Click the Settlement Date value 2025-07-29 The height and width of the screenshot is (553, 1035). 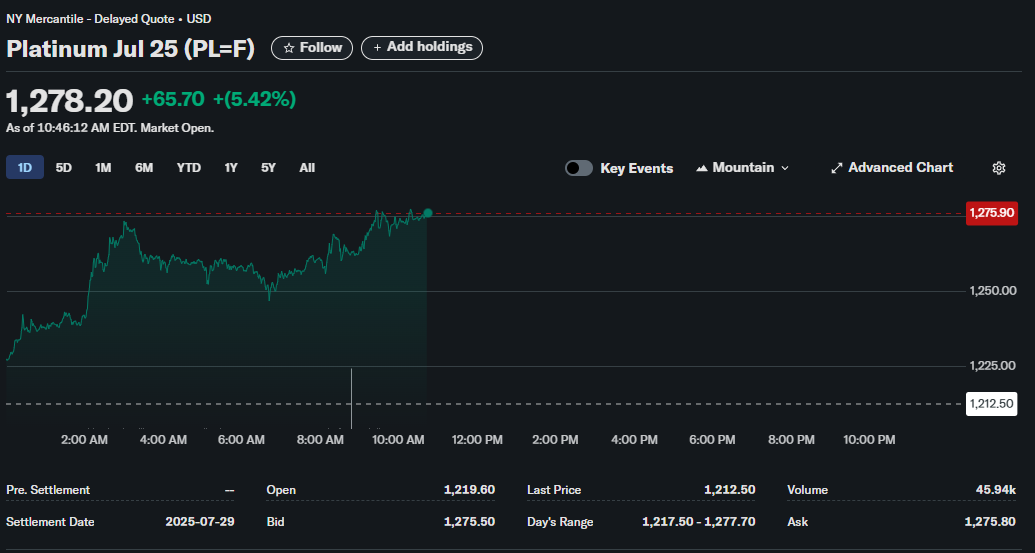[x=200, y=521]
